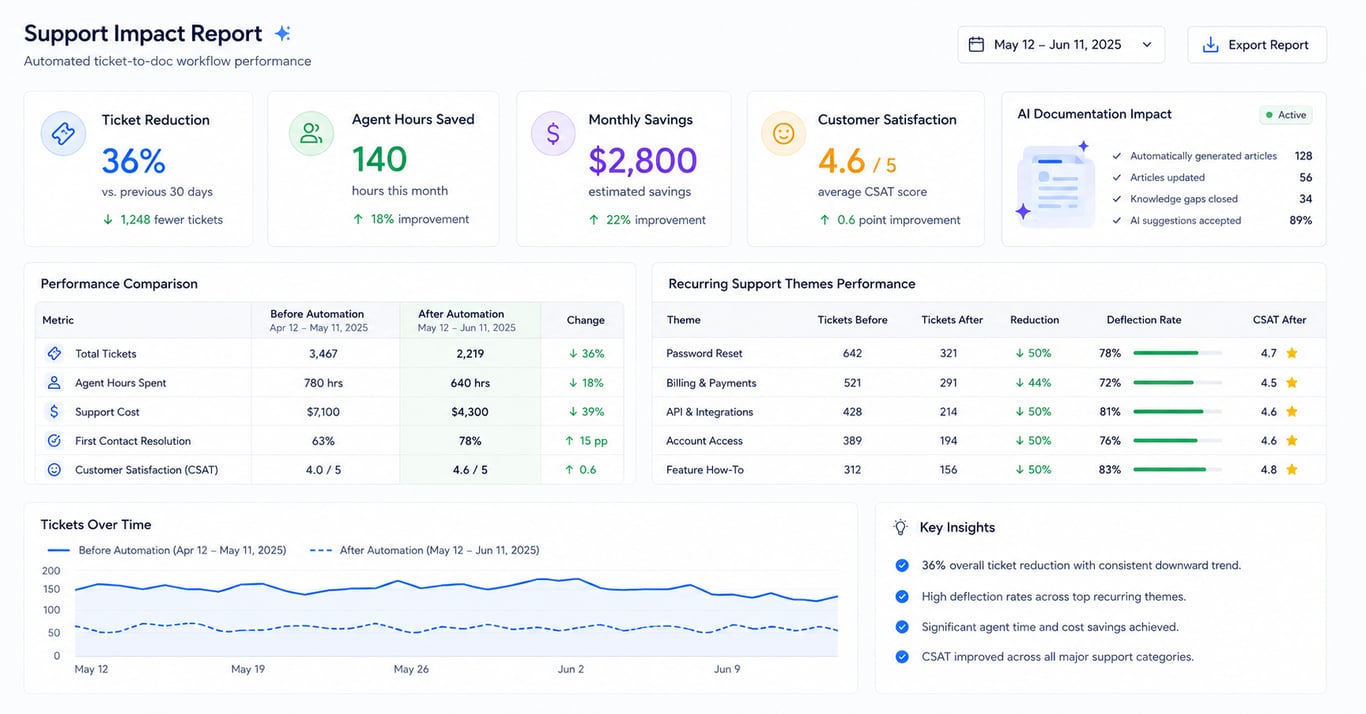Click checkmark beside Knowledge gaps closed
The image size is (1366, 714).
pyautogui.click(x=1117, y=199)
